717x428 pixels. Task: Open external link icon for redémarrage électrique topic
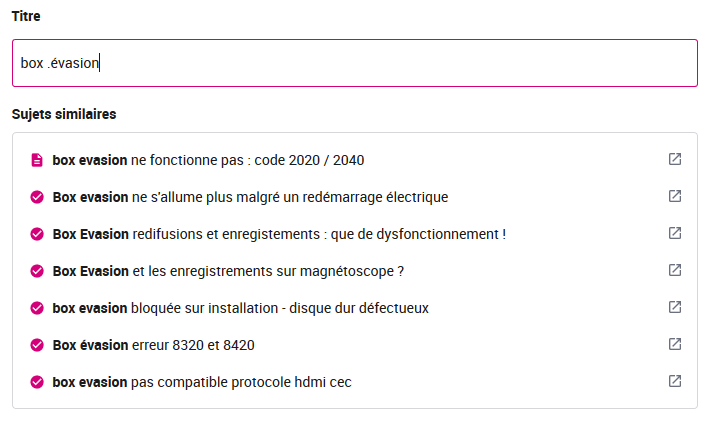[x=675, y=196]
